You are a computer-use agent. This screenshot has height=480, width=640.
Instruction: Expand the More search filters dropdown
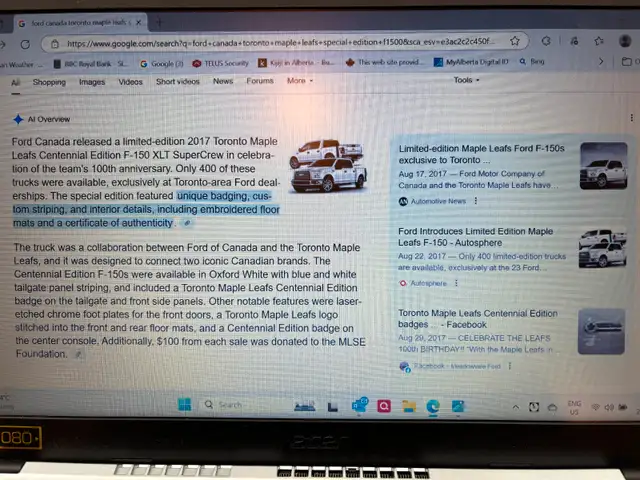[300, 81]
